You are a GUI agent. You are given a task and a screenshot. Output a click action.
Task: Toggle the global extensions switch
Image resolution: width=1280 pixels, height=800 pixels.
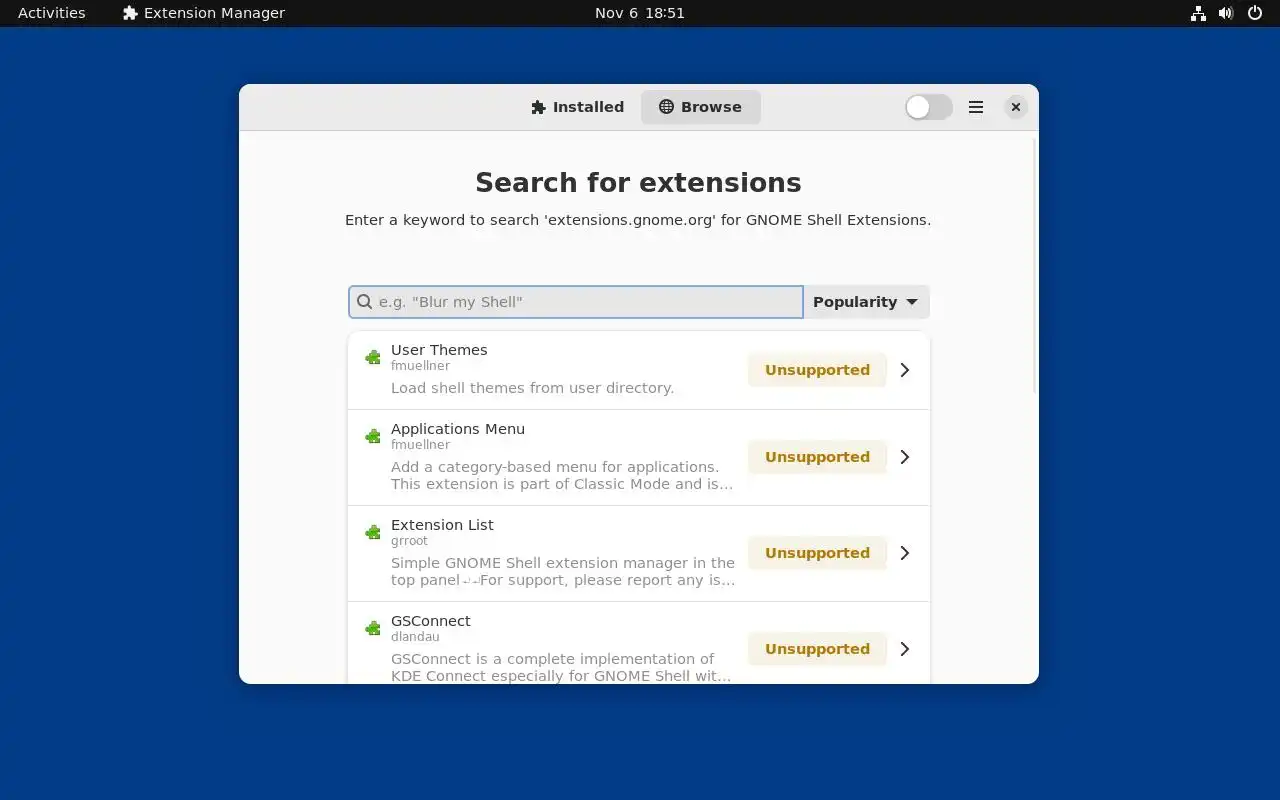tap(928, 107)
